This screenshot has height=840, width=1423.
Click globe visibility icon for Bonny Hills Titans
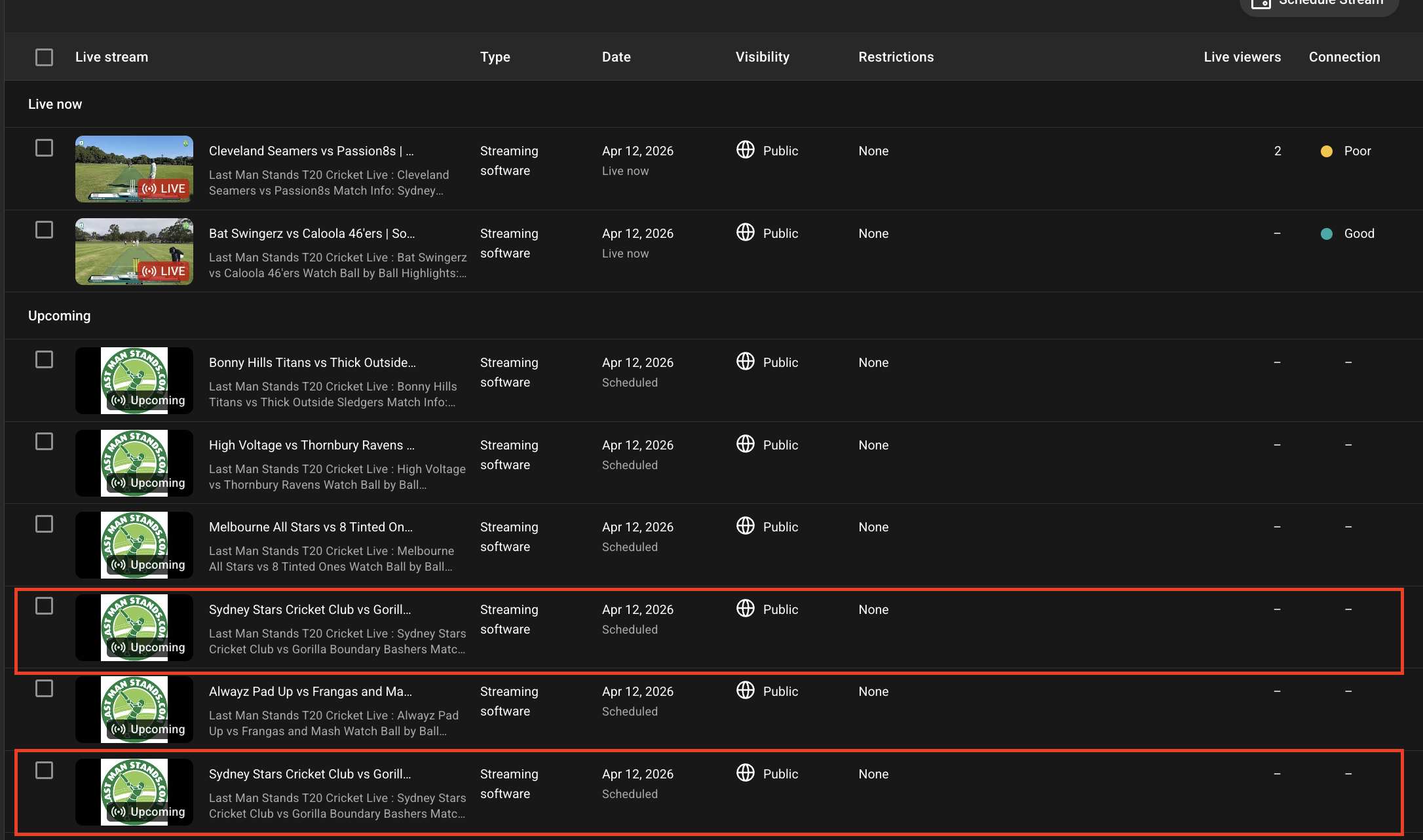[745, 362]
